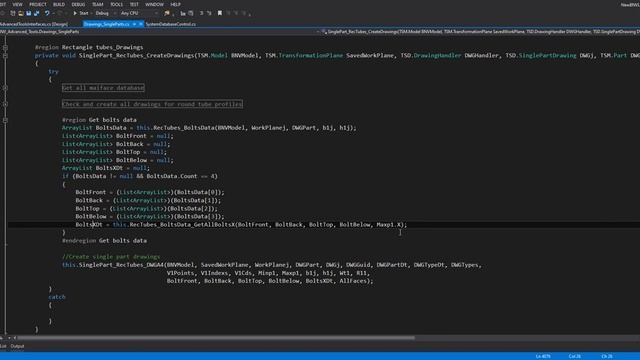Click the '#endregion Get bolts data' line
The width and height of the screenshot is (640, 360).
coord(104,241)
